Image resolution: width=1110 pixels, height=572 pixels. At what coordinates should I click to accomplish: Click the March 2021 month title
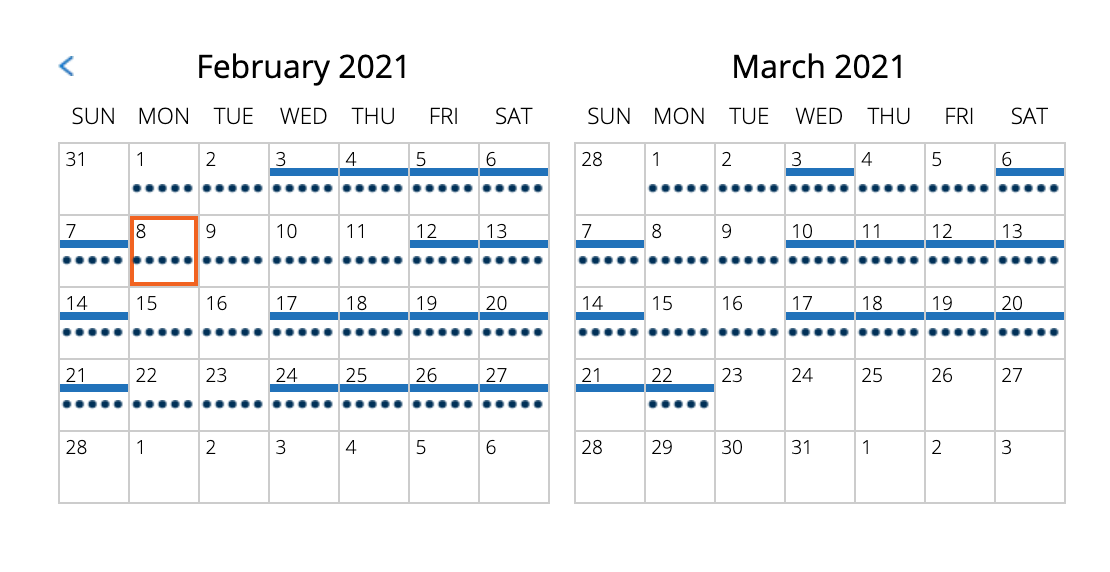coord(818,67)
